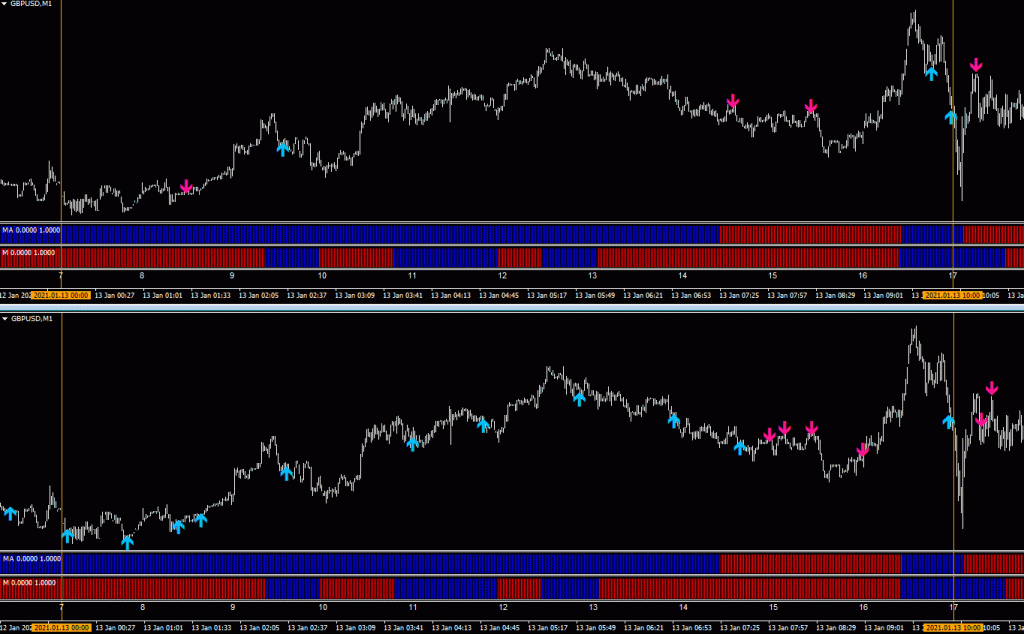This screenshot has width=1024, height=634.
Task: Select upper chart pink arrow between sessions 14 and 15
Action: pos(733,101)
